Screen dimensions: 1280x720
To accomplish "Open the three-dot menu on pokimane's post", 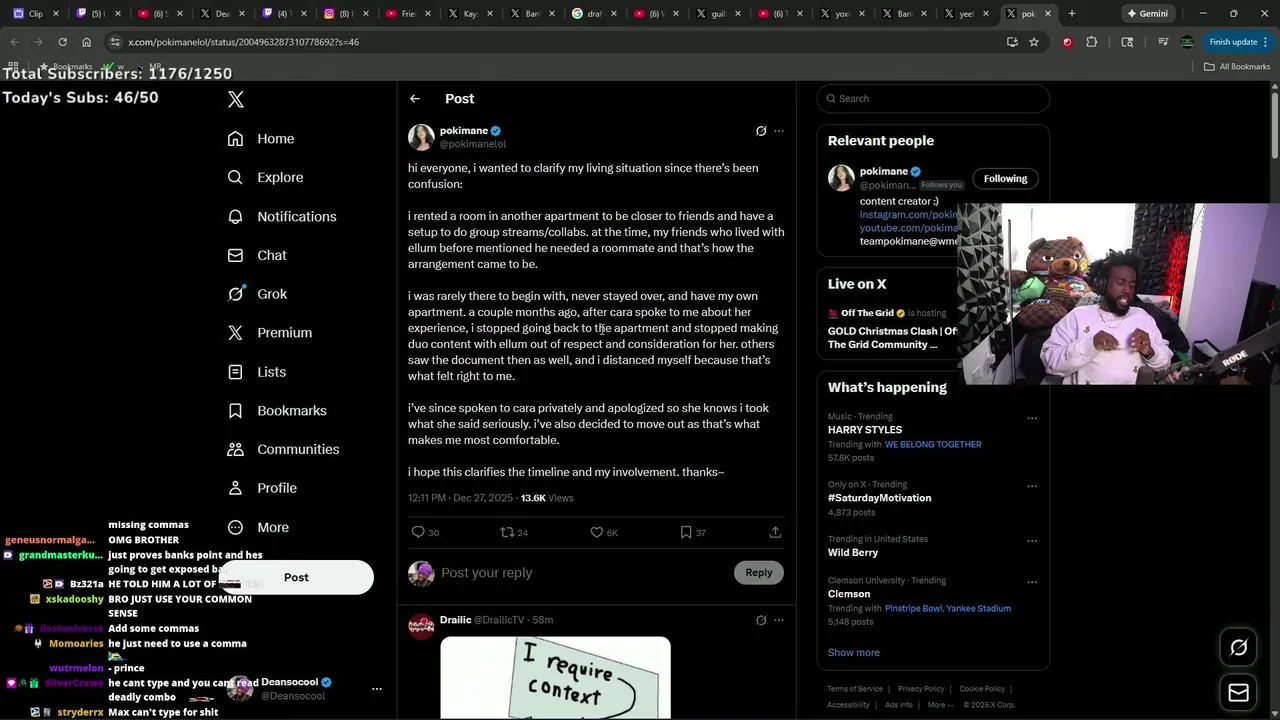I will point(779,131).
